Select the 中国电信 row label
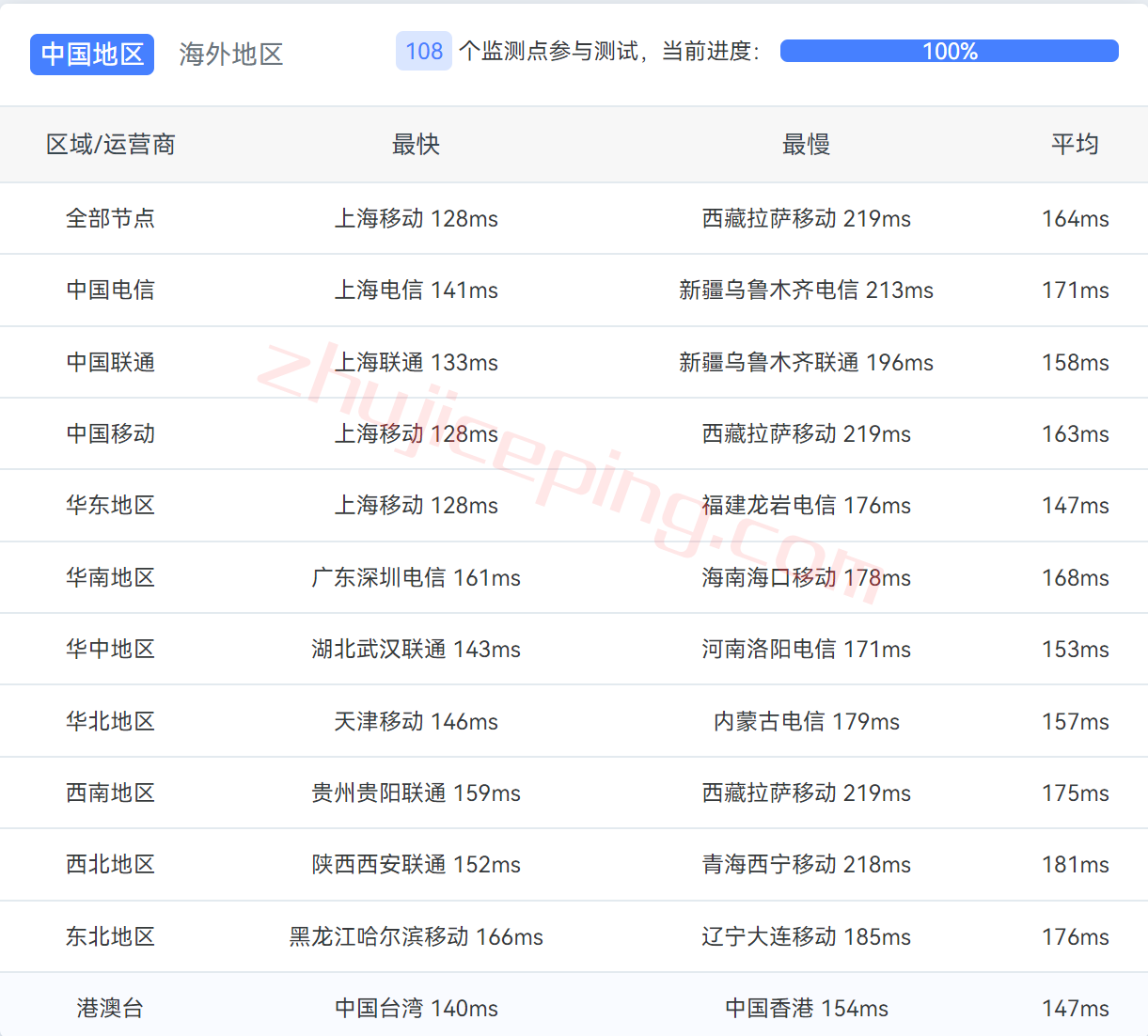The image size is (1148, 1036). click(111, 290)
